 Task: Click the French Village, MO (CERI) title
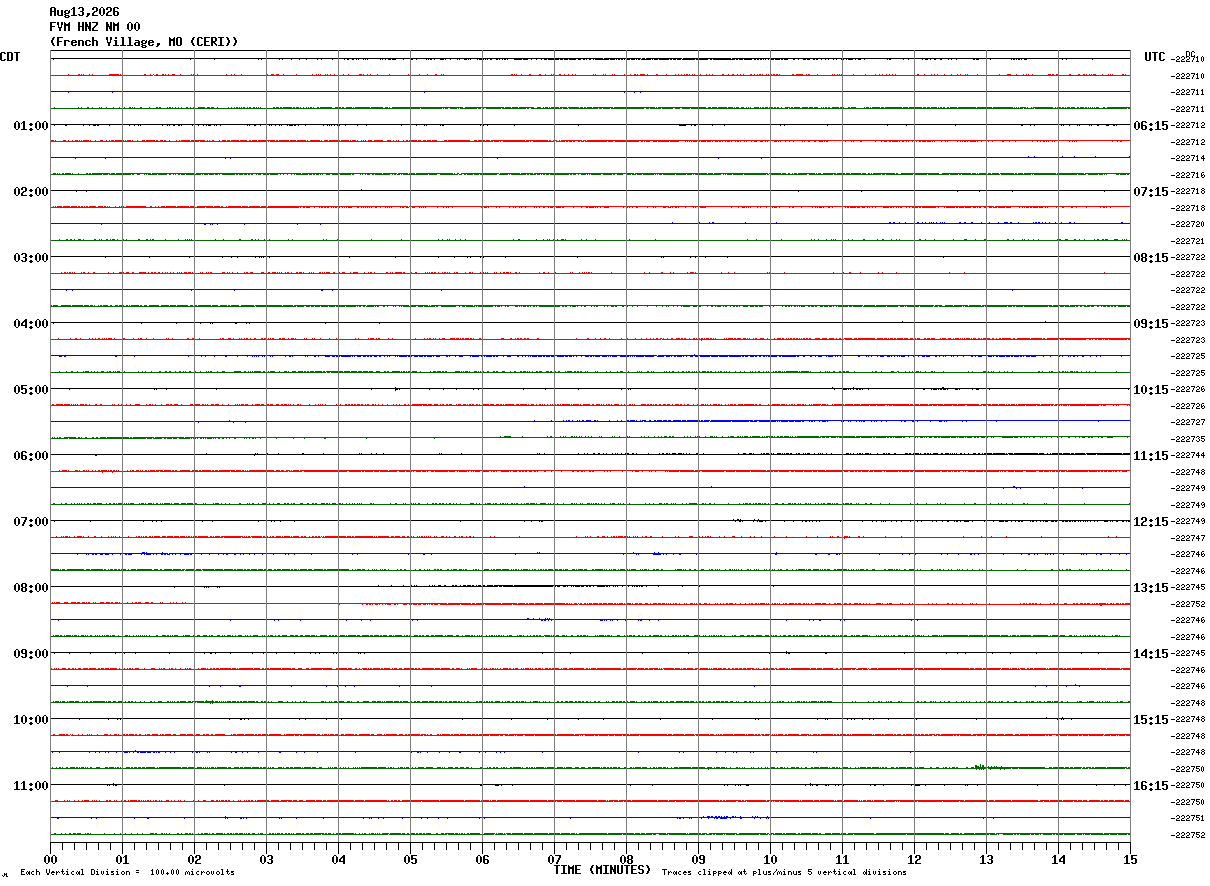point(144,42)
